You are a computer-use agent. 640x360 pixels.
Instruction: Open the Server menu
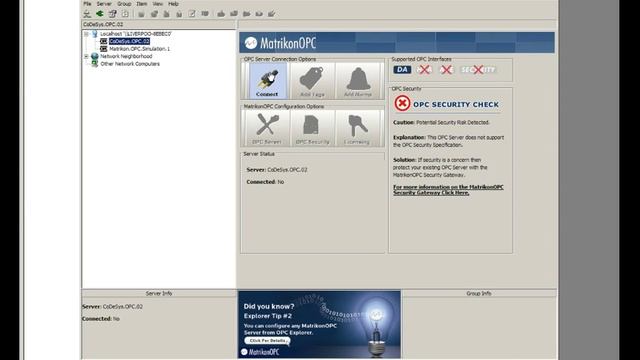coord(104,4)
